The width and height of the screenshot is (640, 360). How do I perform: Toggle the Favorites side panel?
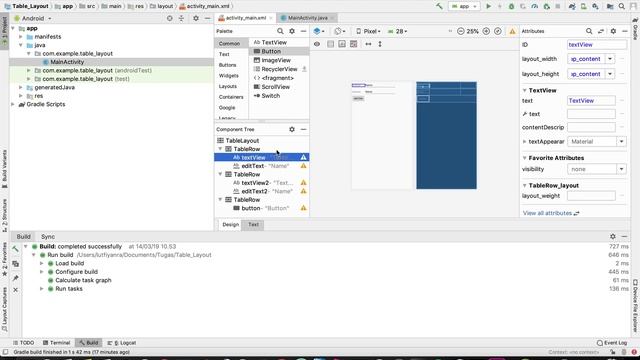[4, 259]
